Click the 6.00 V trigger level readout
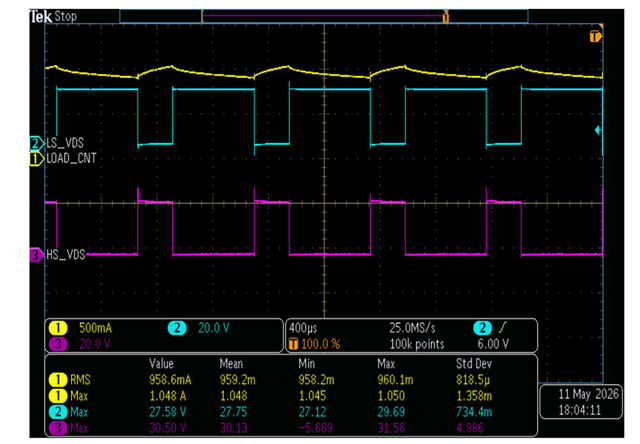This screenshot has width=640, height=444. coord(493,344)
